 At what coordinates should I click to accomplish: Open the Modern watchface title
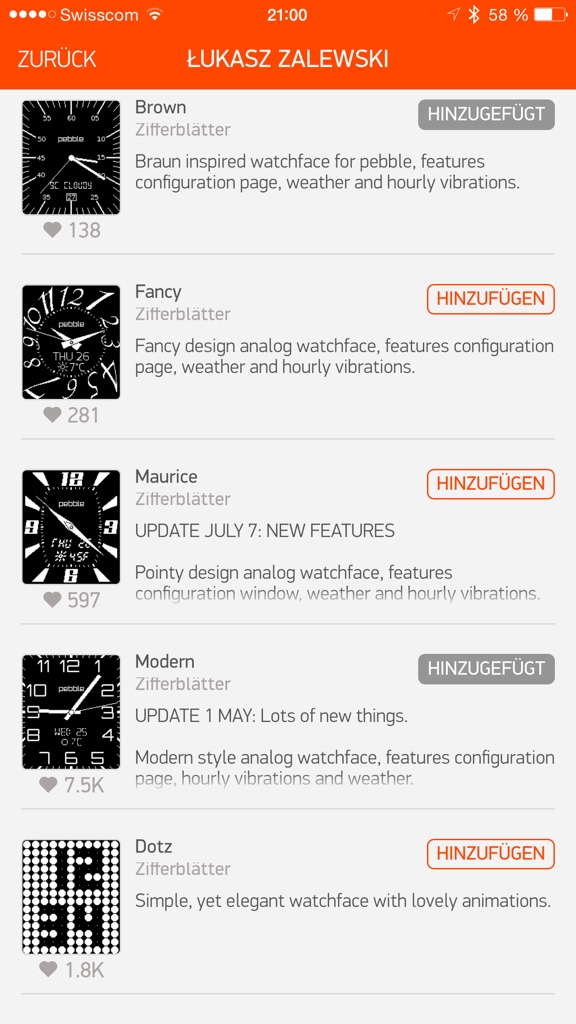point(165,662)
